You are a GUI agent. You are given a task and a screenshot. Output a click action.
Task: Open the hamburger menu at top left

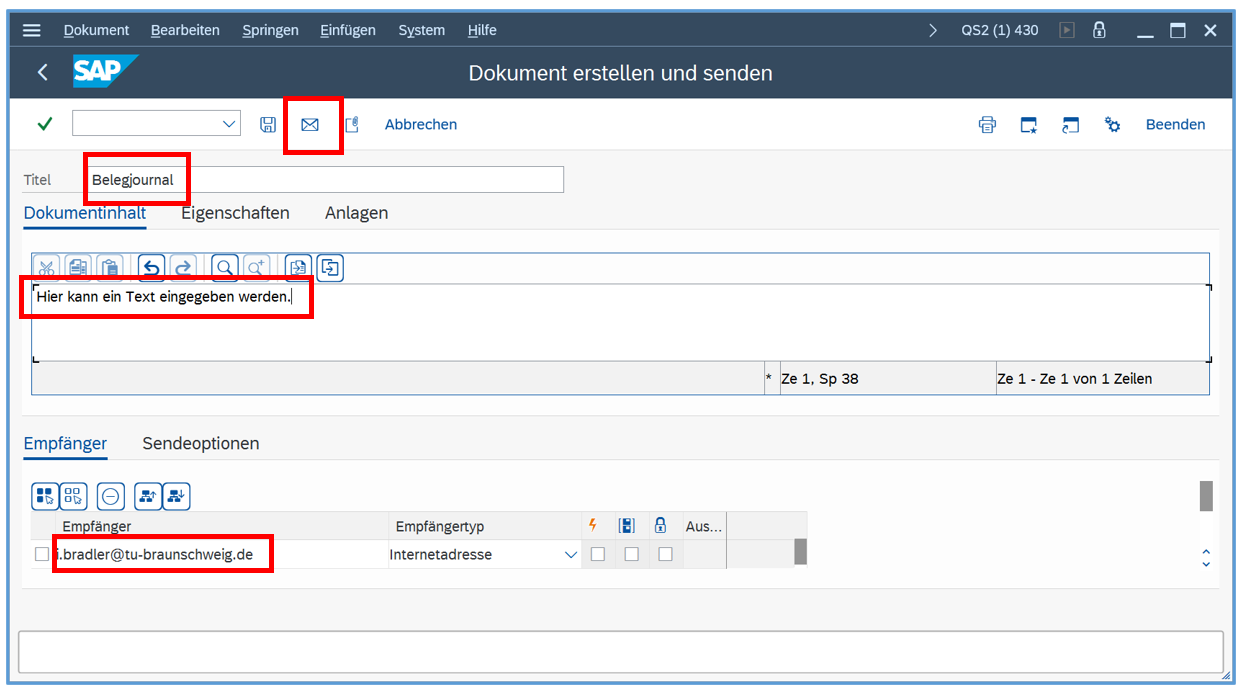point(32,30)
